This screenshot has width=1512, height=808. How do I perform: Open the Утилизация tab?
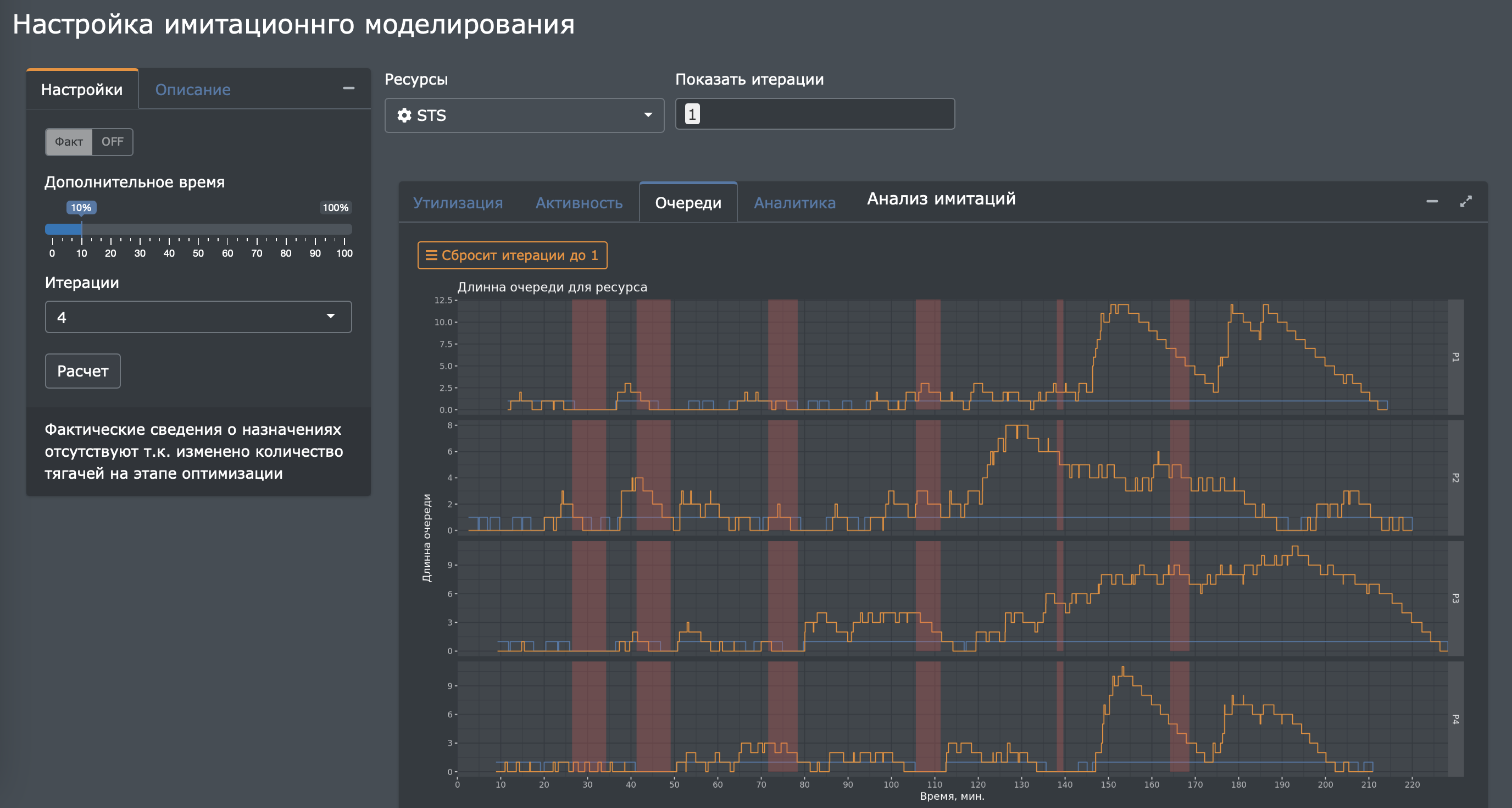[458, 203]
